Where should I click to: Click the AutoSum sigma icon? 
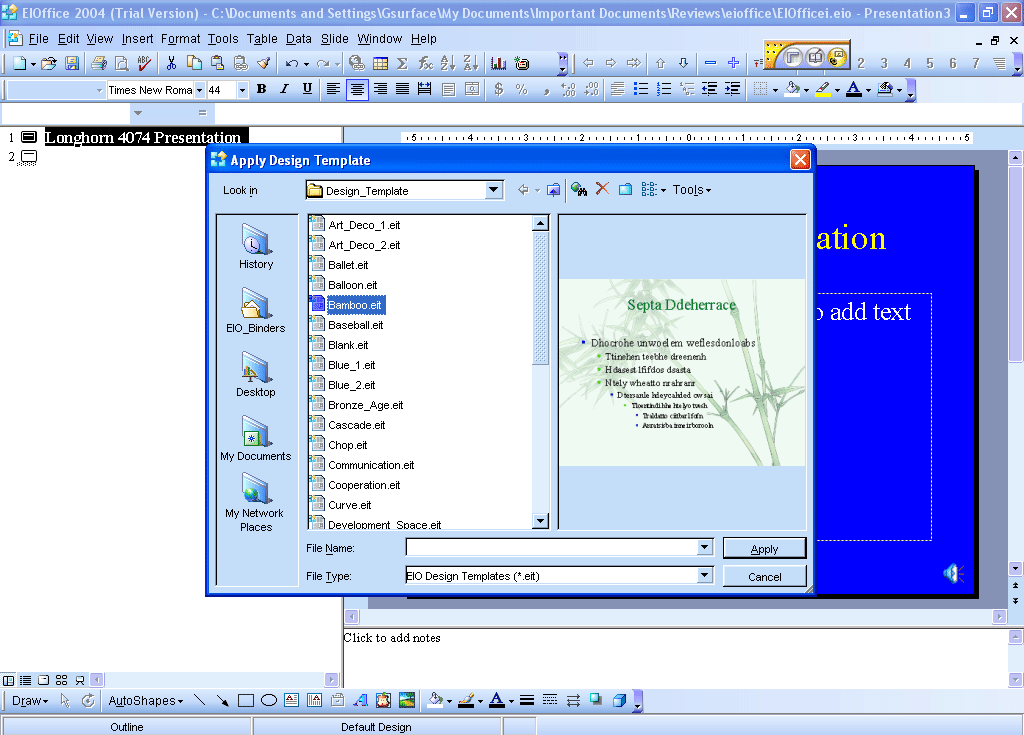click(x=402, y=63)
